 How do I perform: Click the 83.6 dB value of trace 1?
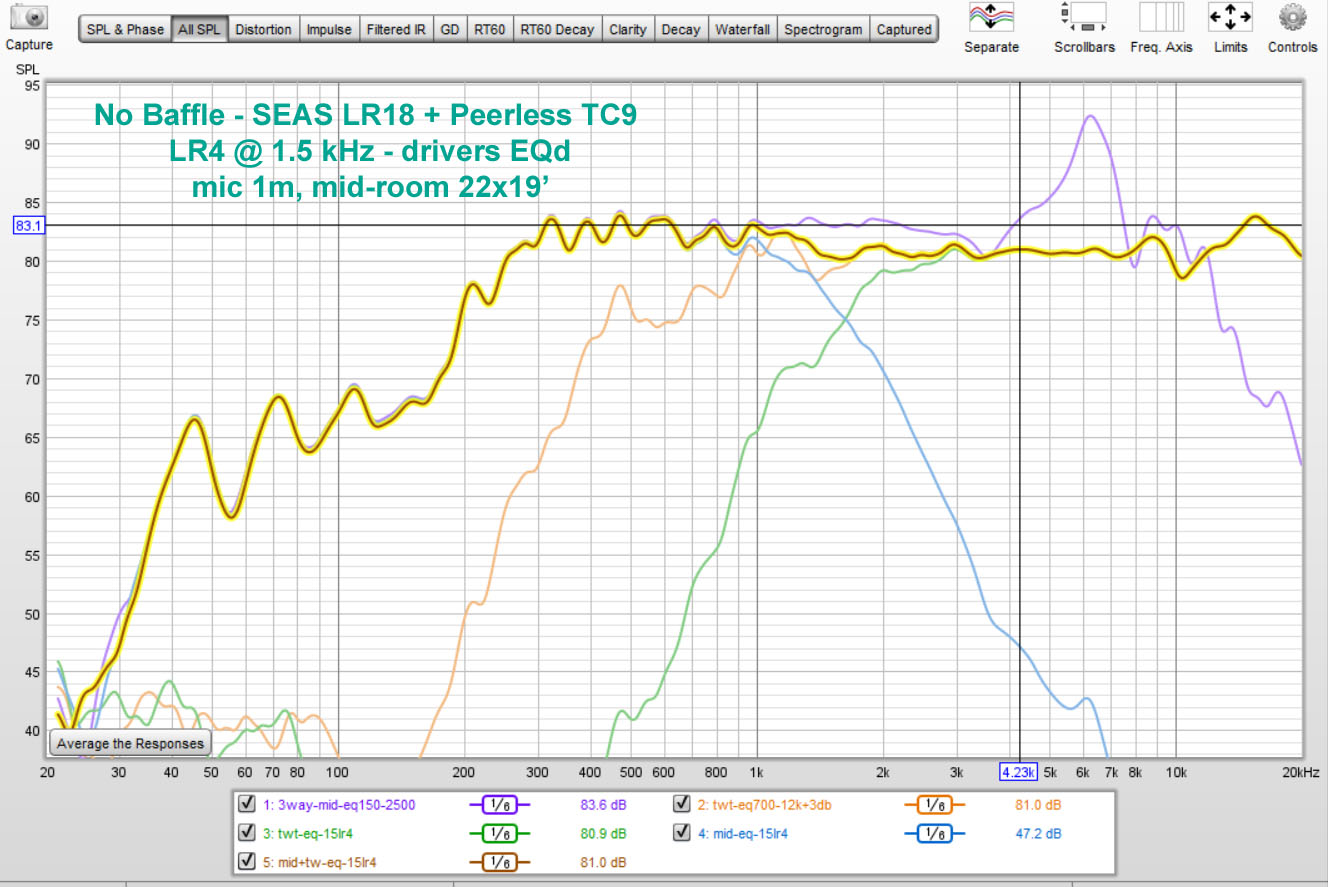603,805
